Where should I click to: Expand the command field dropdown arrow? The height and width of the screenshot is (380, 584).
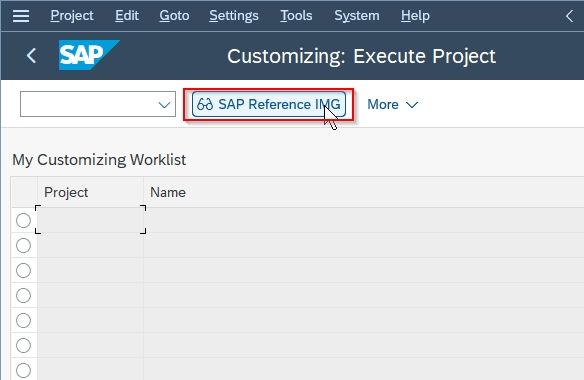tap(164, 105)
